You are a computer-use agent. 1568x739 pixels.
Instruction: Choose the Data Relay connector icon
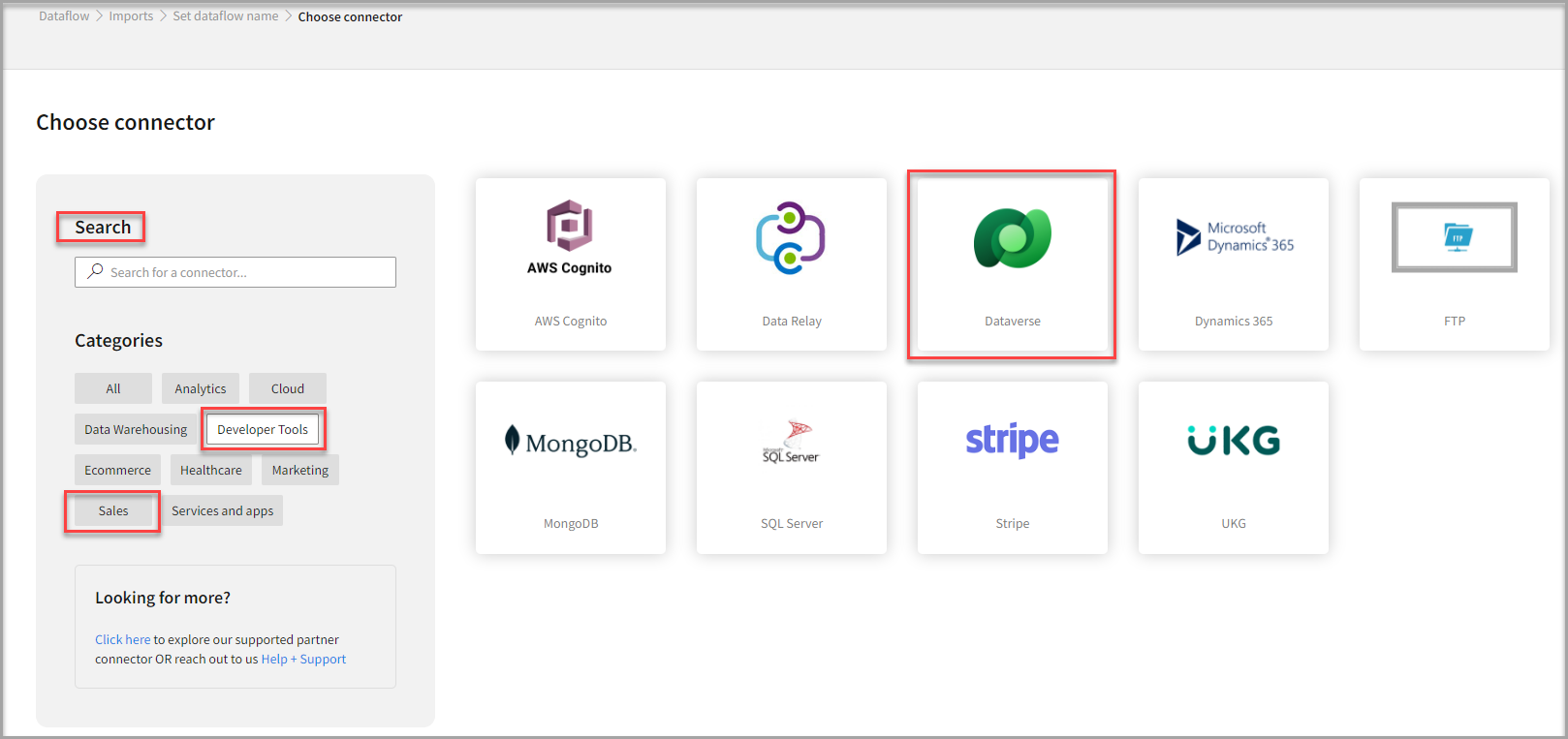pyautogui.click(x=791, y=238)
